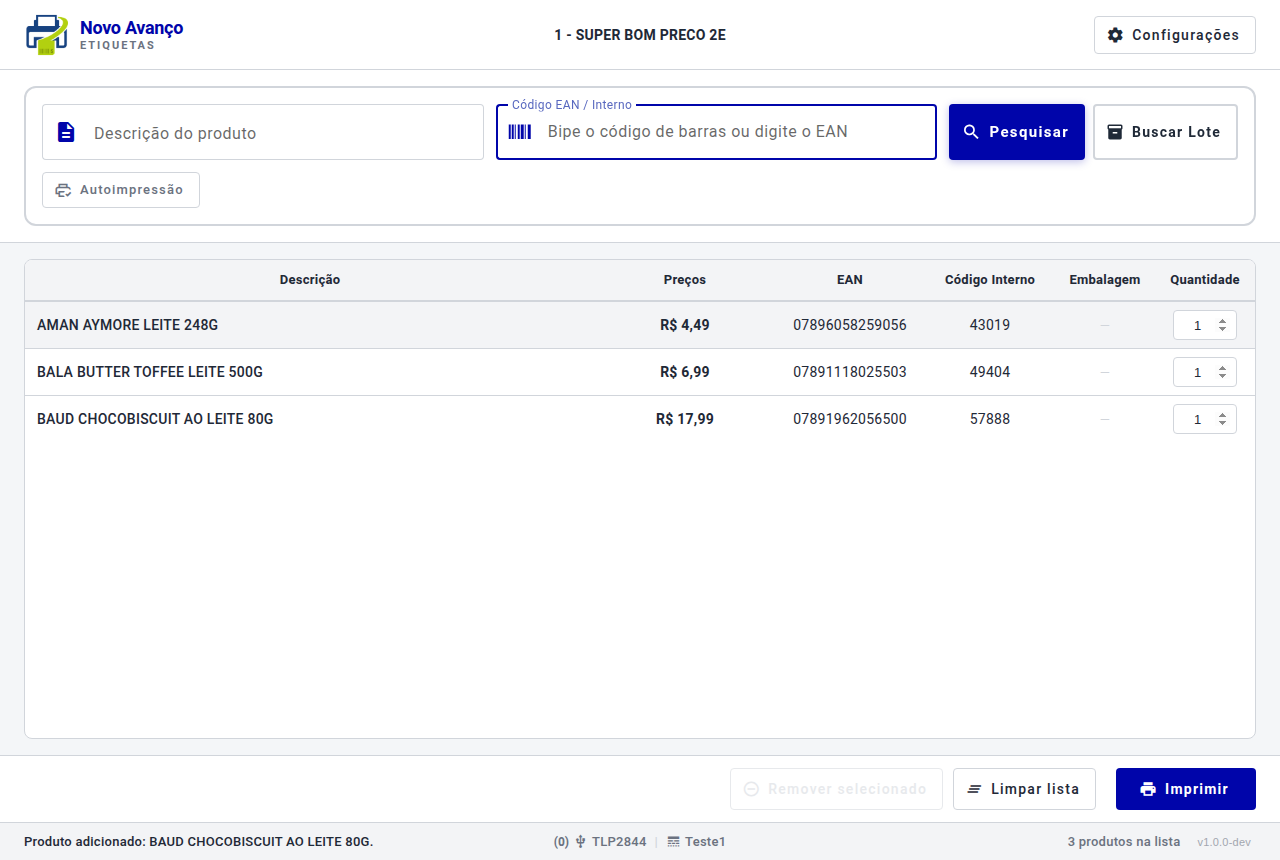
Task: Clear the list with Limpar lista
Action: (x=1024, y=789)
